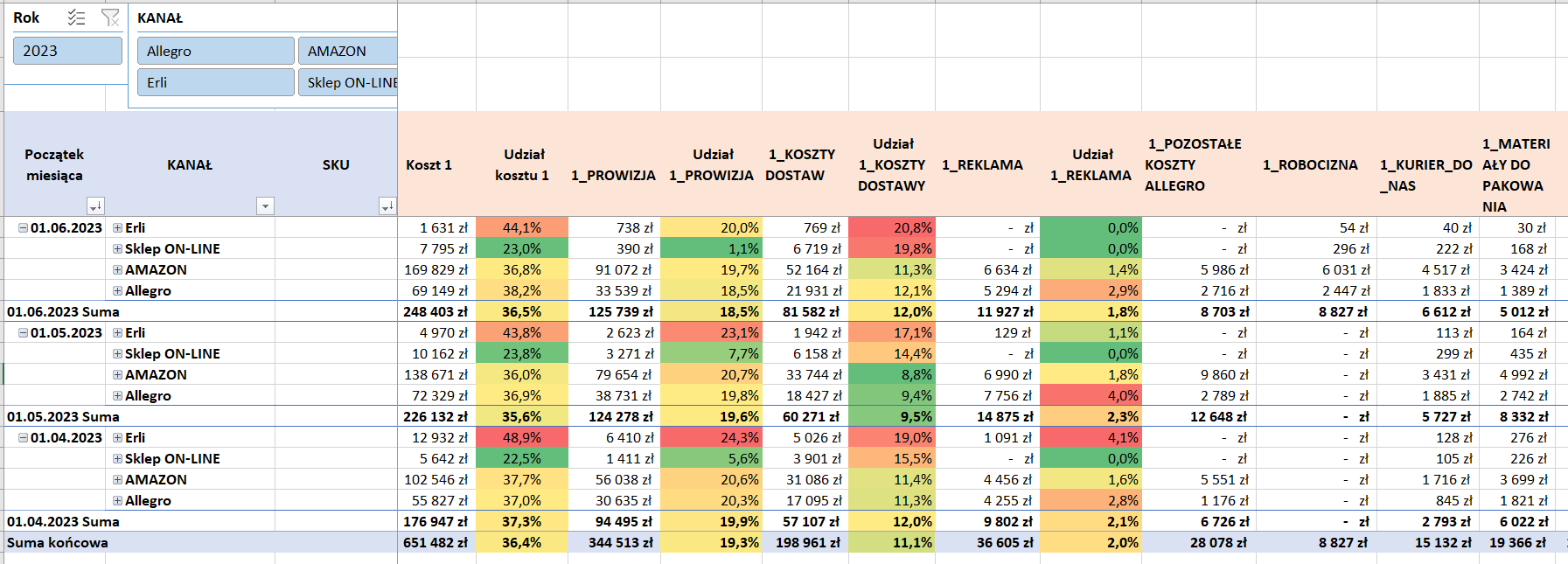Expand Sklep ON-LINE under 01.05.2023
The height and width of the screenshot is (564, 1568).
click(118, 354)
